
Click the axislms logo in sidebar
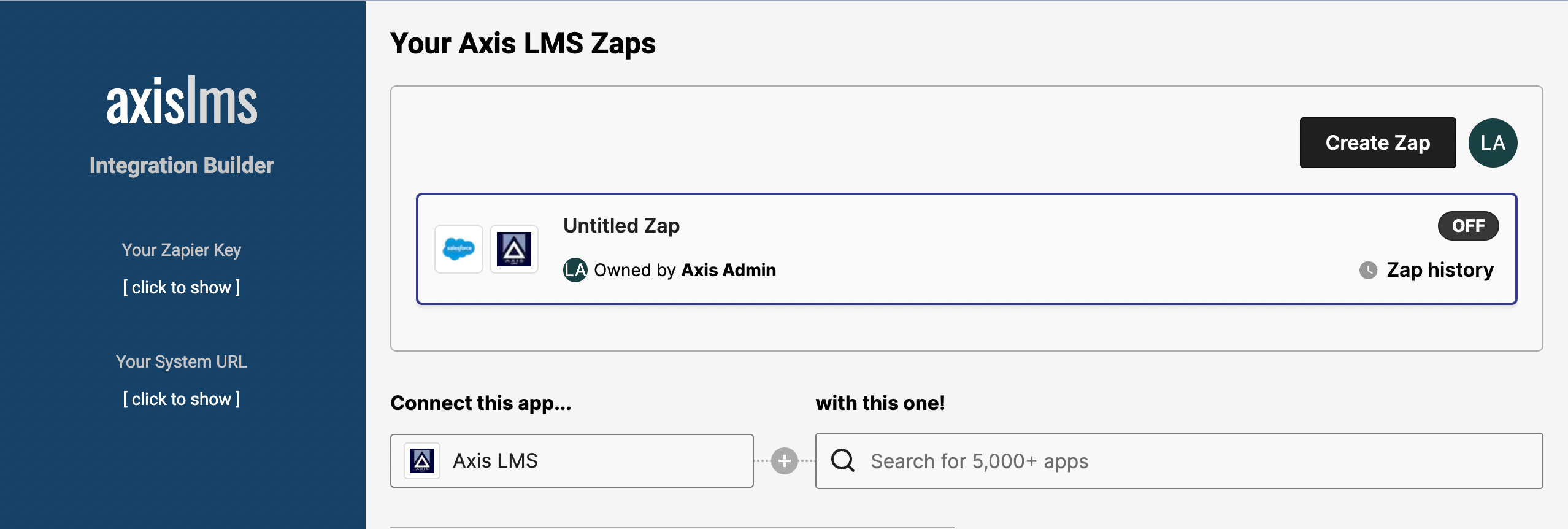tap(182, 101)
